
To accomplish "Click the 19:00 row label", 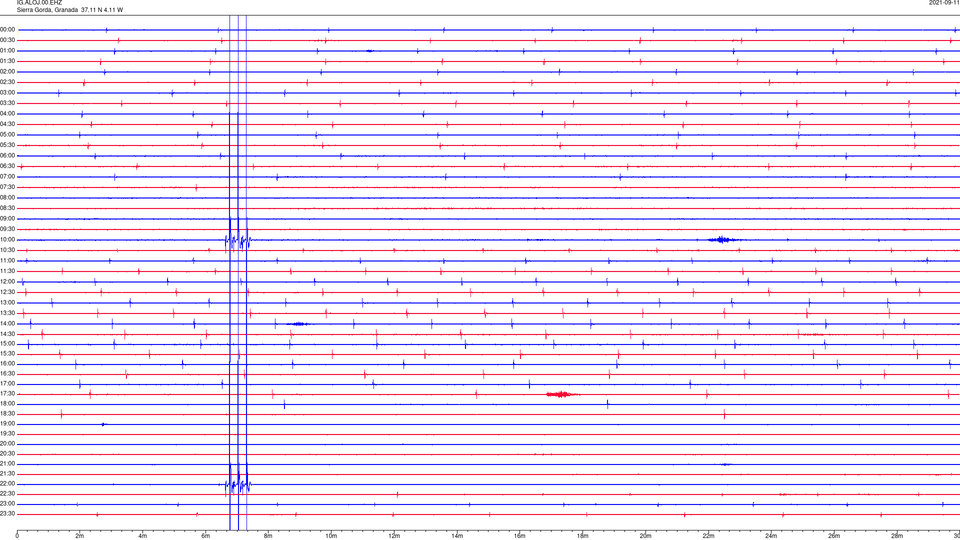I will click(x=7, y=424).
